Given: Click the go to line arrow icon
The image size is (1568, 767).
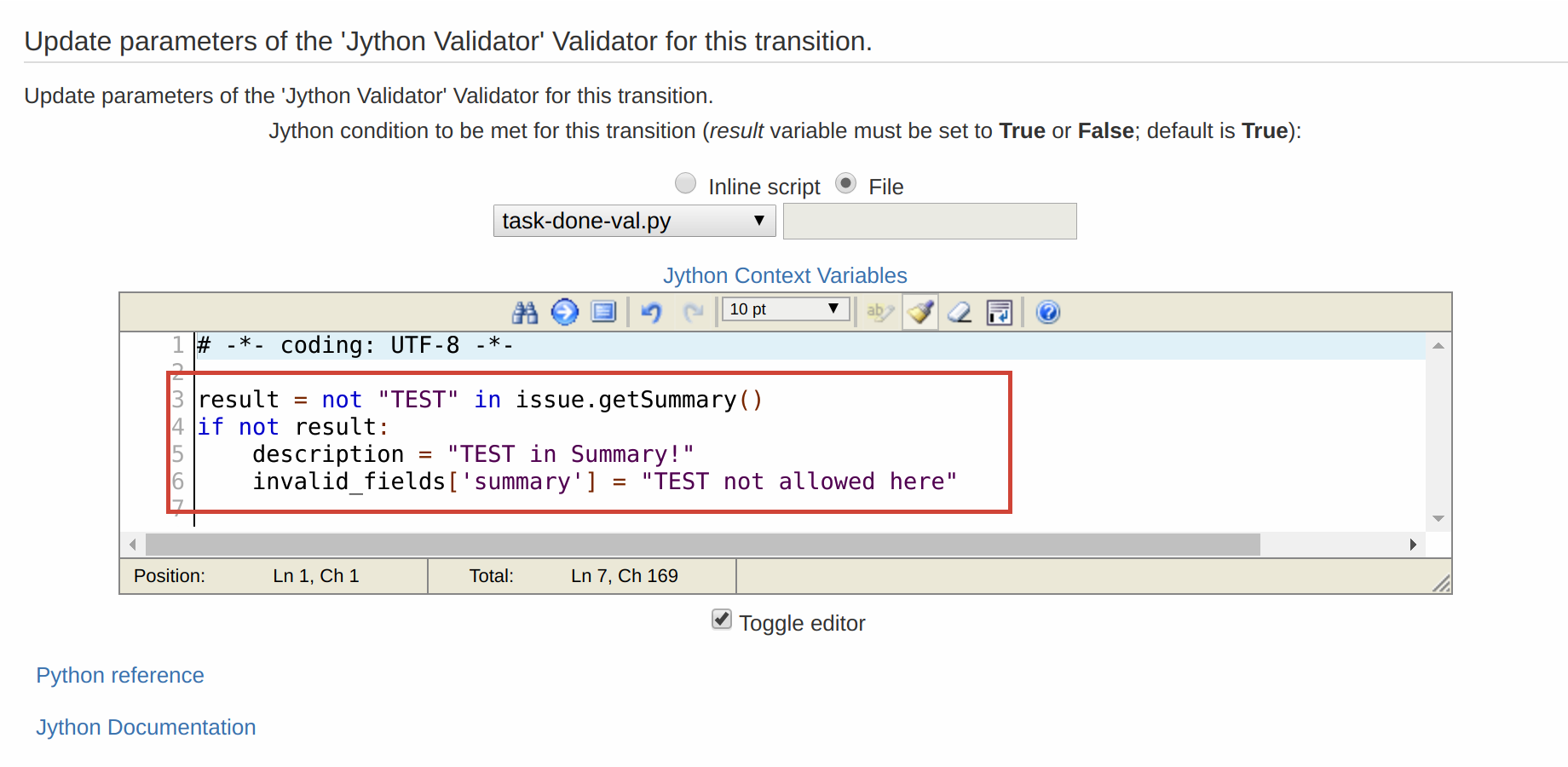Looking at the screenshot, I should click(x=564, y=312).
